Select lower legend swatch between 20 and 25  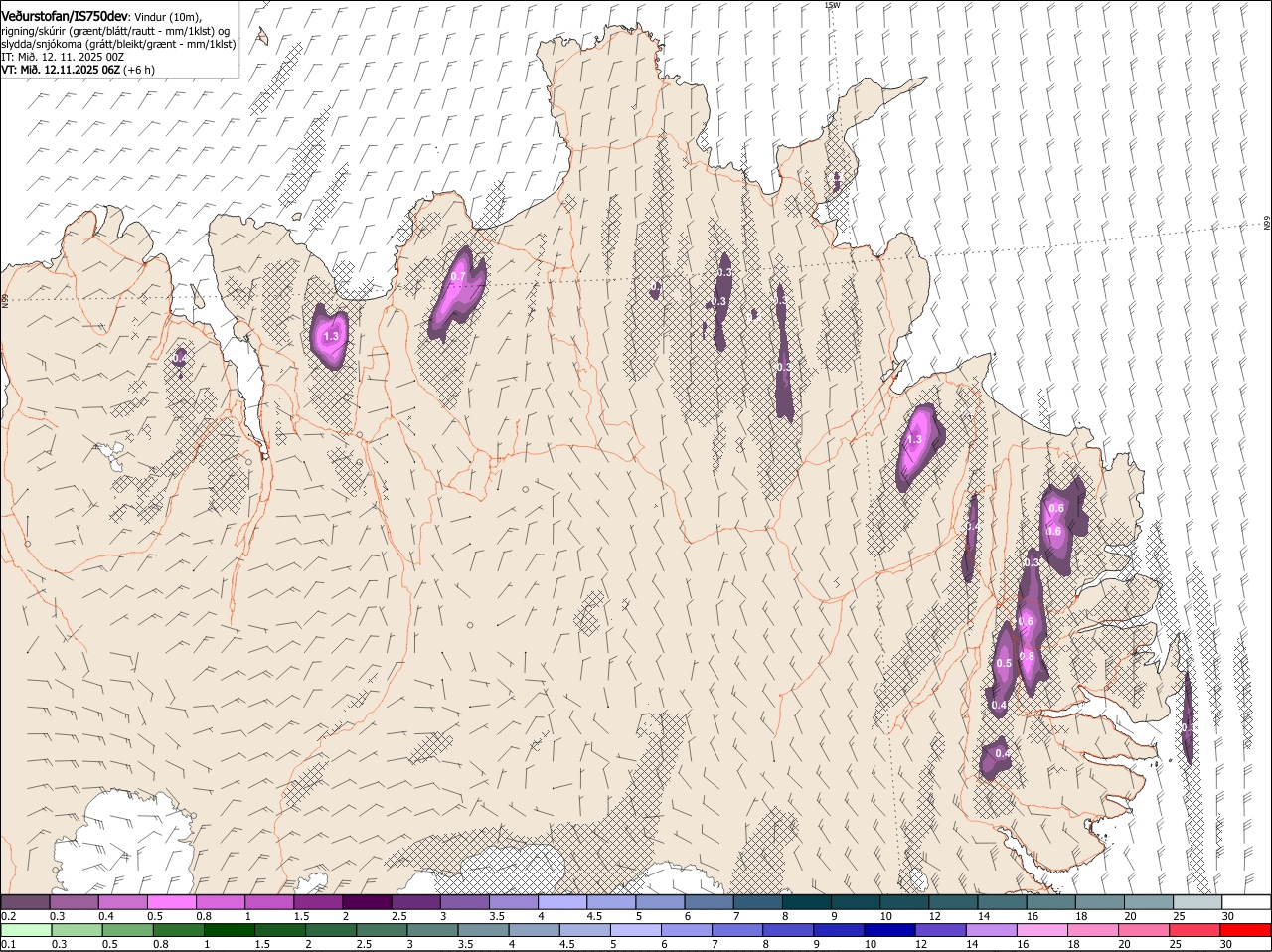tap(1144, 930)
